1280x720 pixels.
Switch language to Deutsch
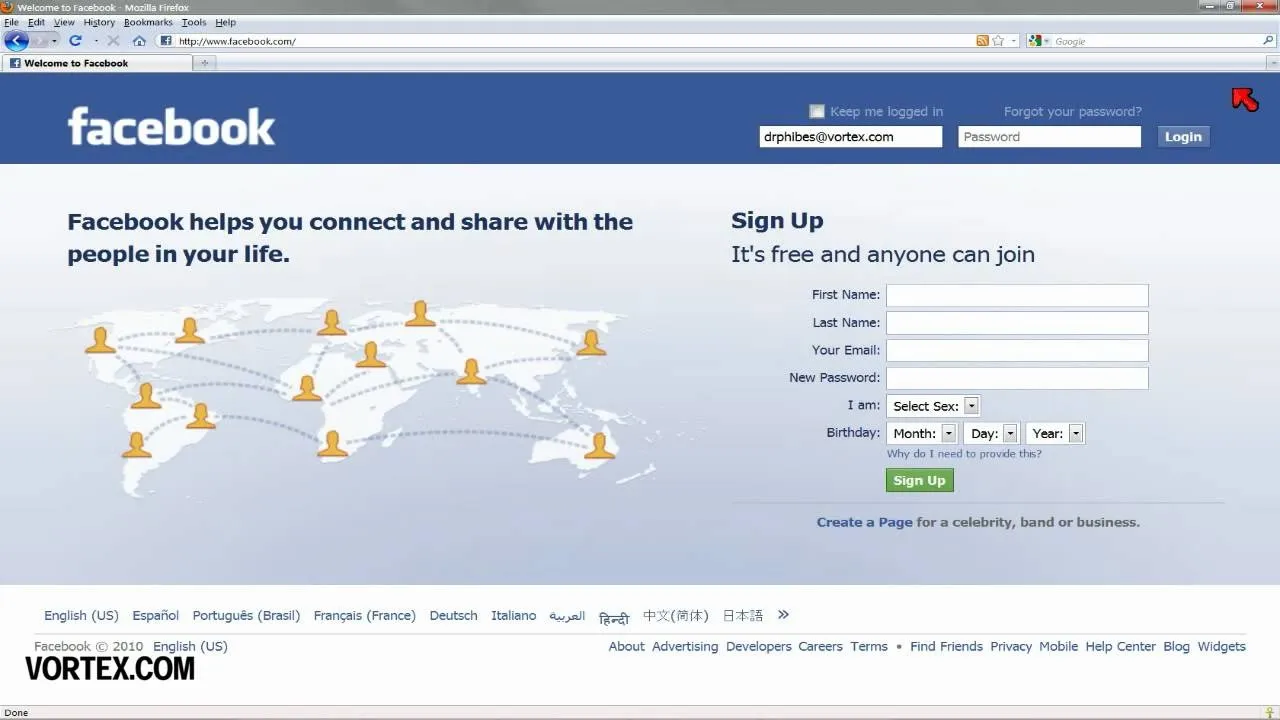[453, 615]
